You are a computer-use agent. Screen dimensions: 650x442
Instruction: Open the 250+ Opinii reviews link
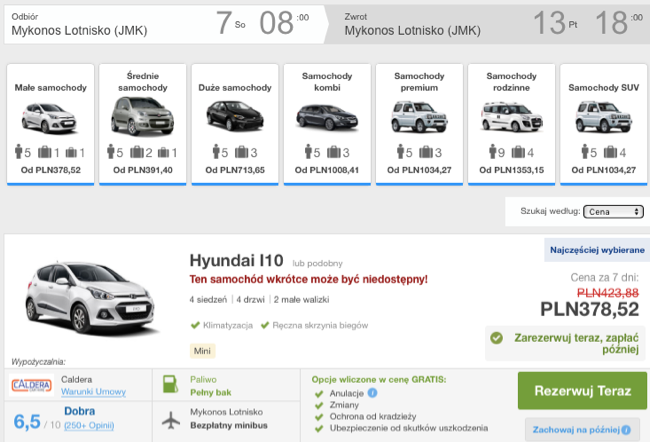click(89, 425)
